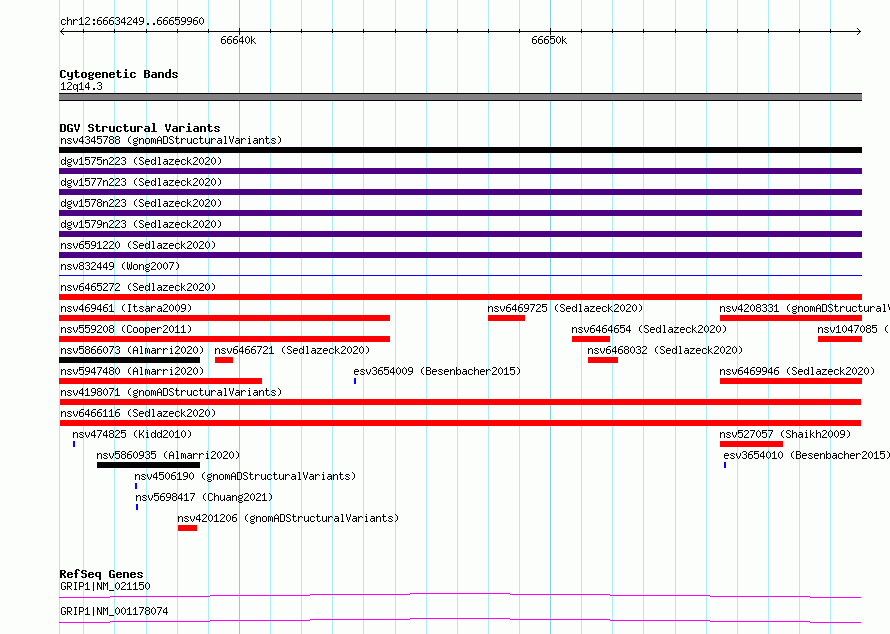Click the 12q14.3 band label
The height and width of the screenshot is (634, 890).
(81, 86)
